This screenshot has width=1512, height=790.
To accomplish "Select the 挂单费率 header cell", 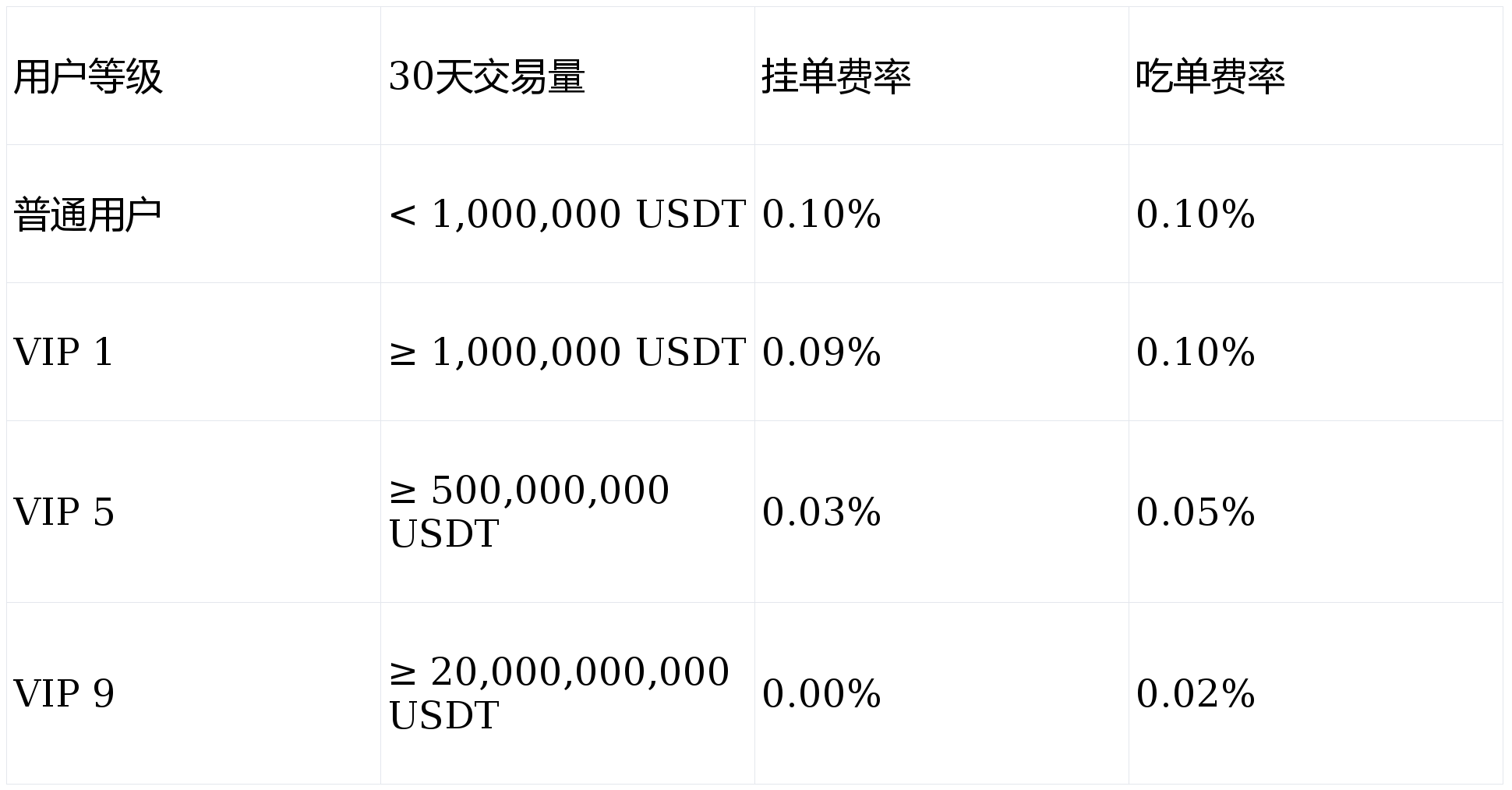I will 835,76.
